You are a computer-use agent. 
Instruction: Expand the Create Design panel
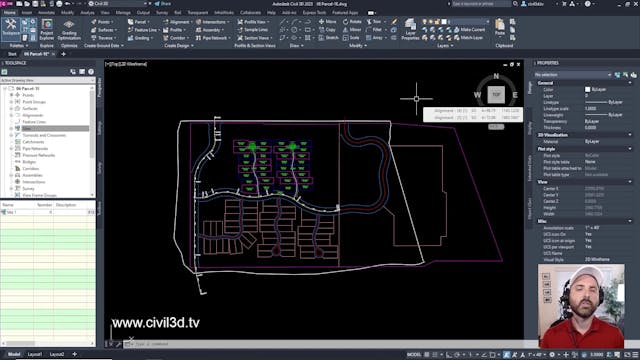click(179, 46)
